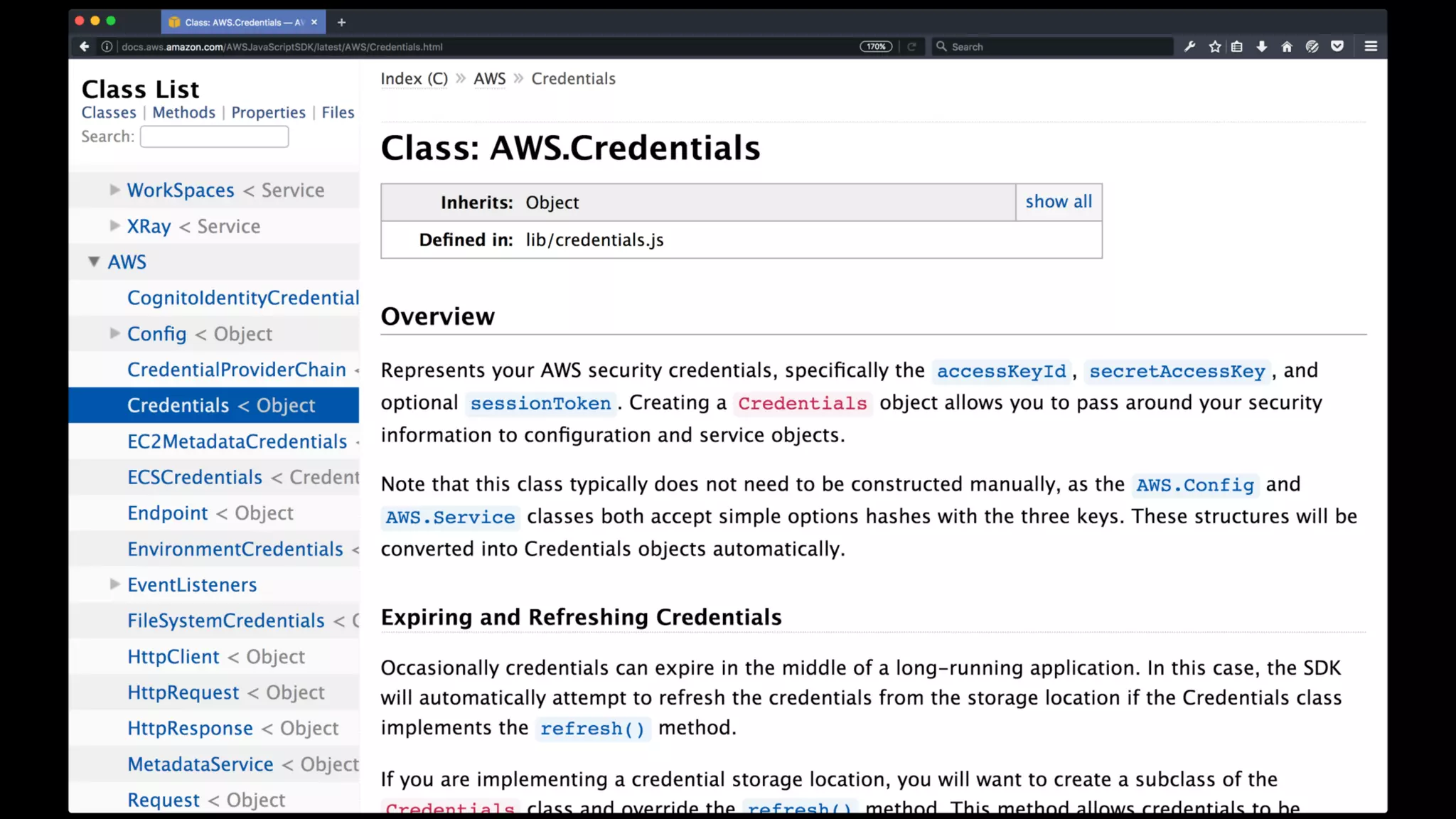The height and width of the screenshot is (819, 1456).
Task: Open a new tab with the plus button
Action: [341, 23]
